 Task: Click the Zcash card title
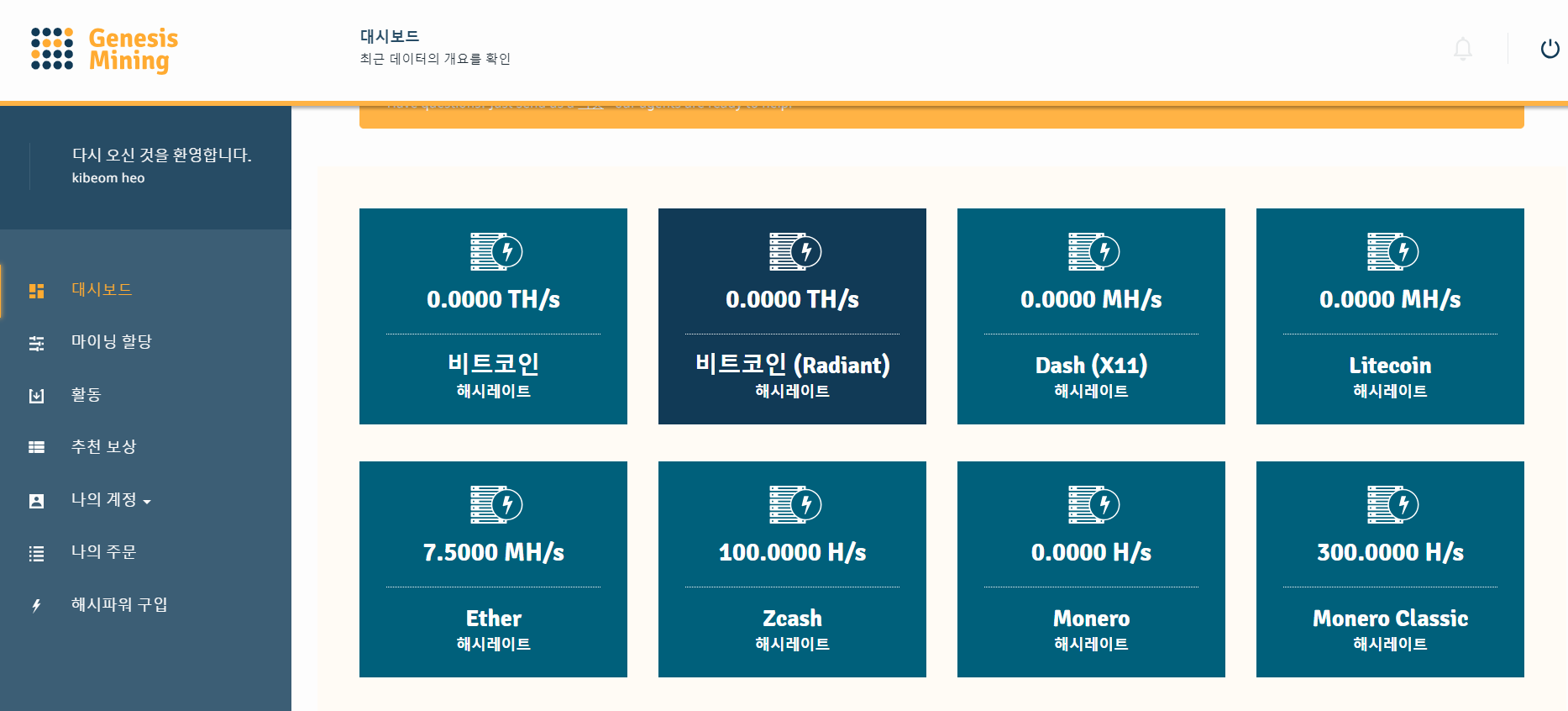[792, 619]
